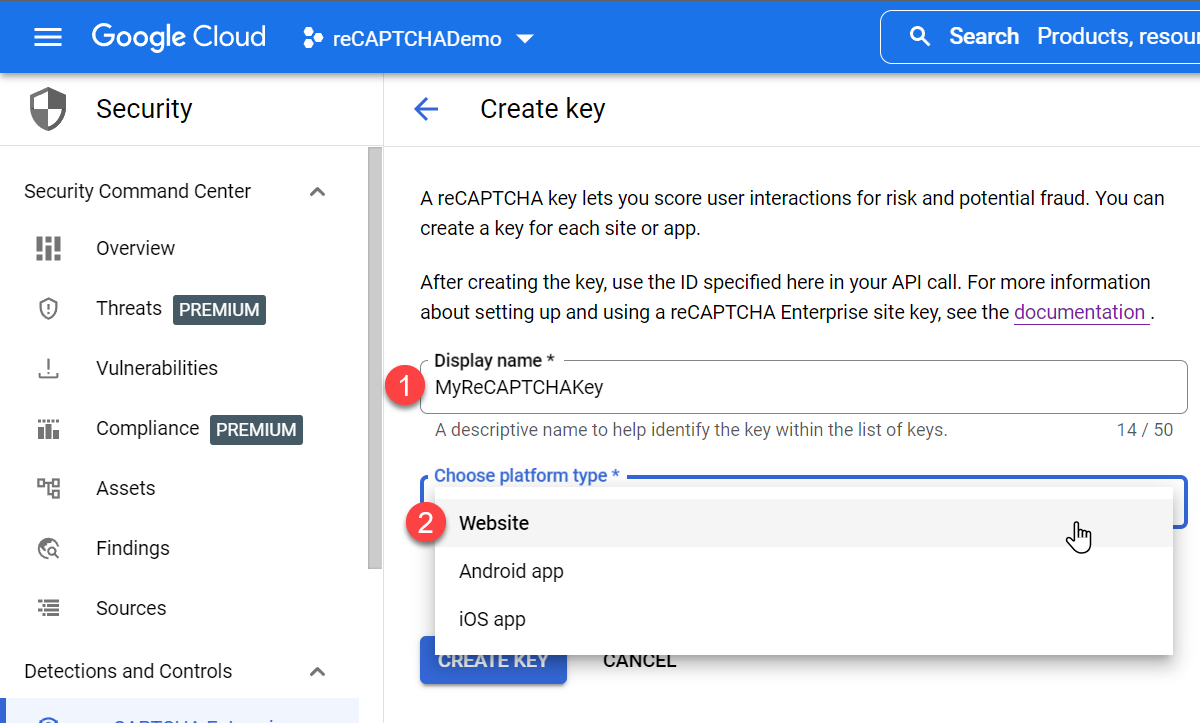
Task: Click the Google Cloud logo
Action: click(x=179, y=37)
